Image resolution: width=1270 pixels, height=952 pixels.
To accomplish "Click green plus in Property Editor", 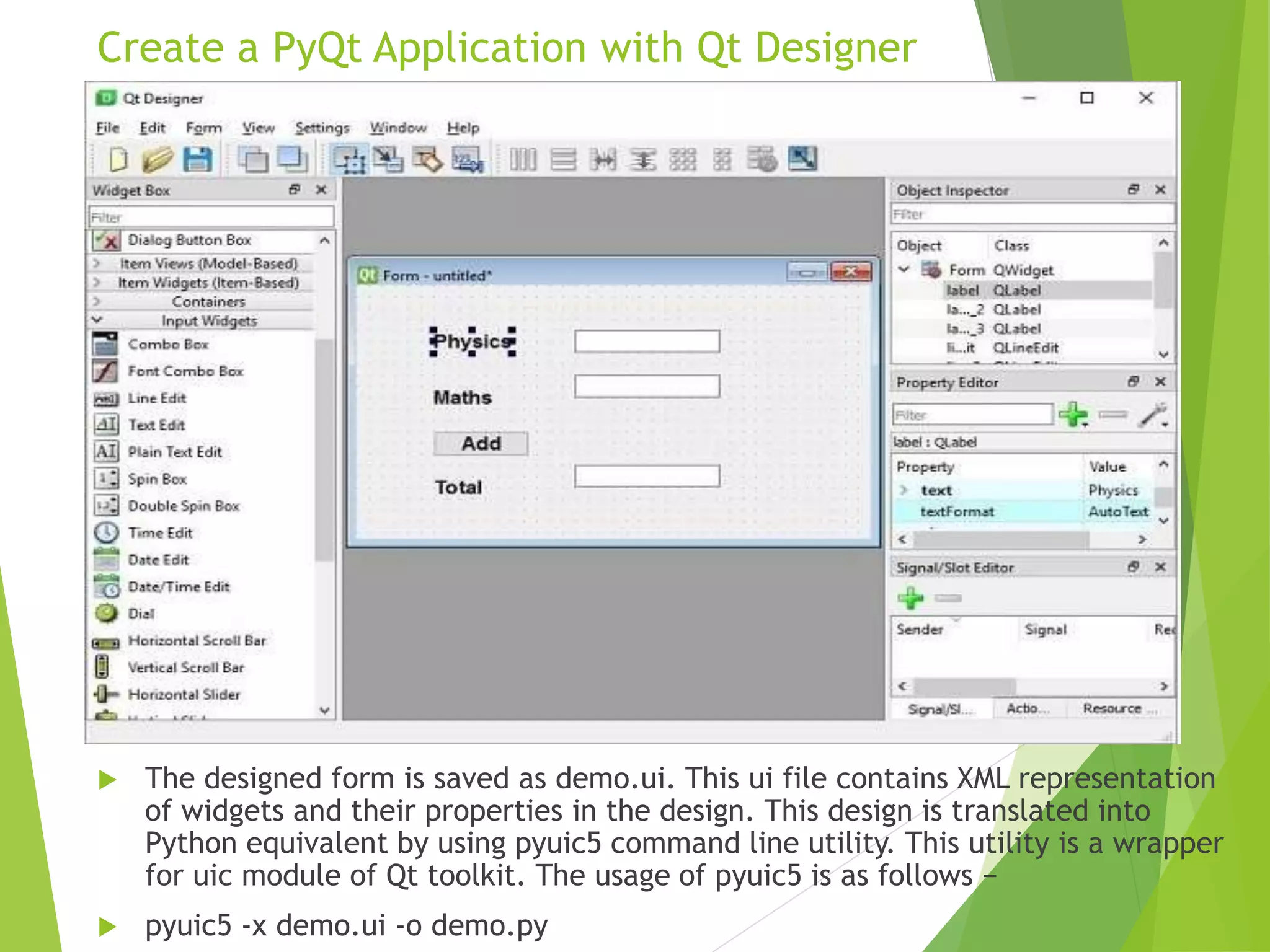I will coord(1073,415).
